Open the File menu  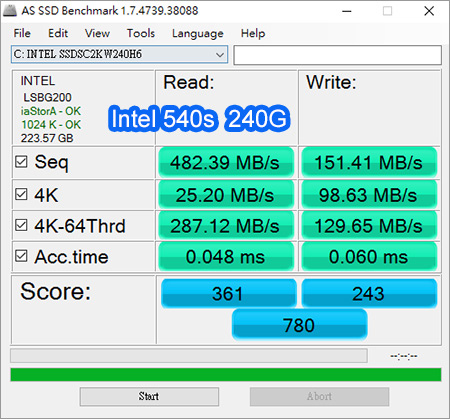[x=22, y=33]
